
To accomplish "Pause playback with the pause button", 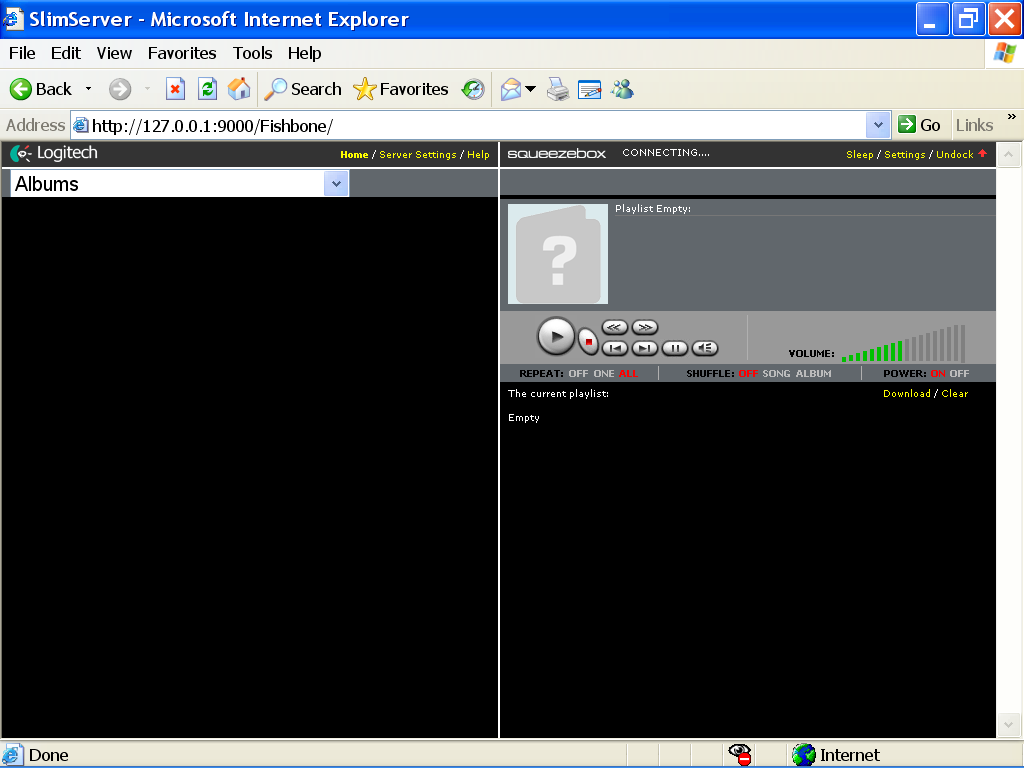I will click(675, 348).
